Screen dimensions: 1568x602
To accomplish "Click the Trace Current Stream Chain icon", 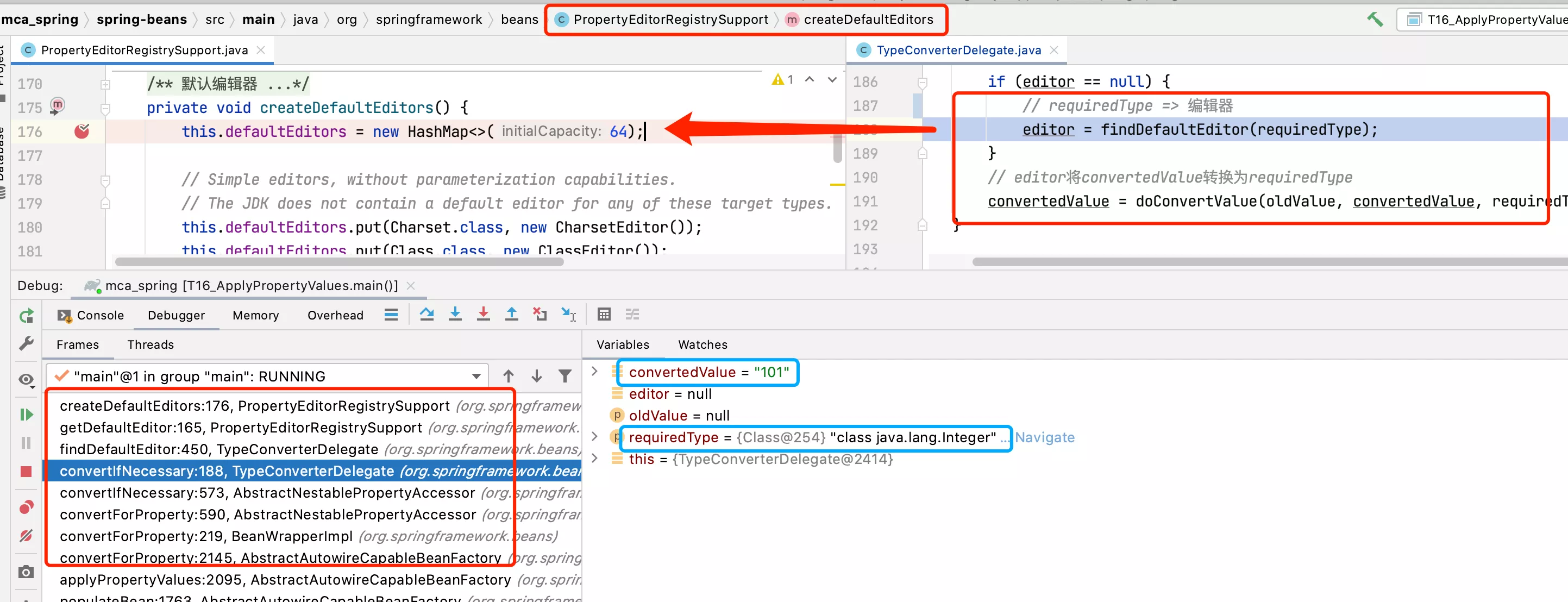I will 632,315.
